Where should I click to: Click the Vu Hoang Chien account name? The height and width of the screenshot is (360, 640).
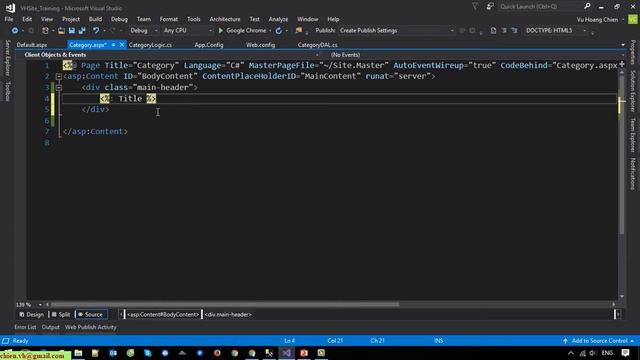click(597, 19)
